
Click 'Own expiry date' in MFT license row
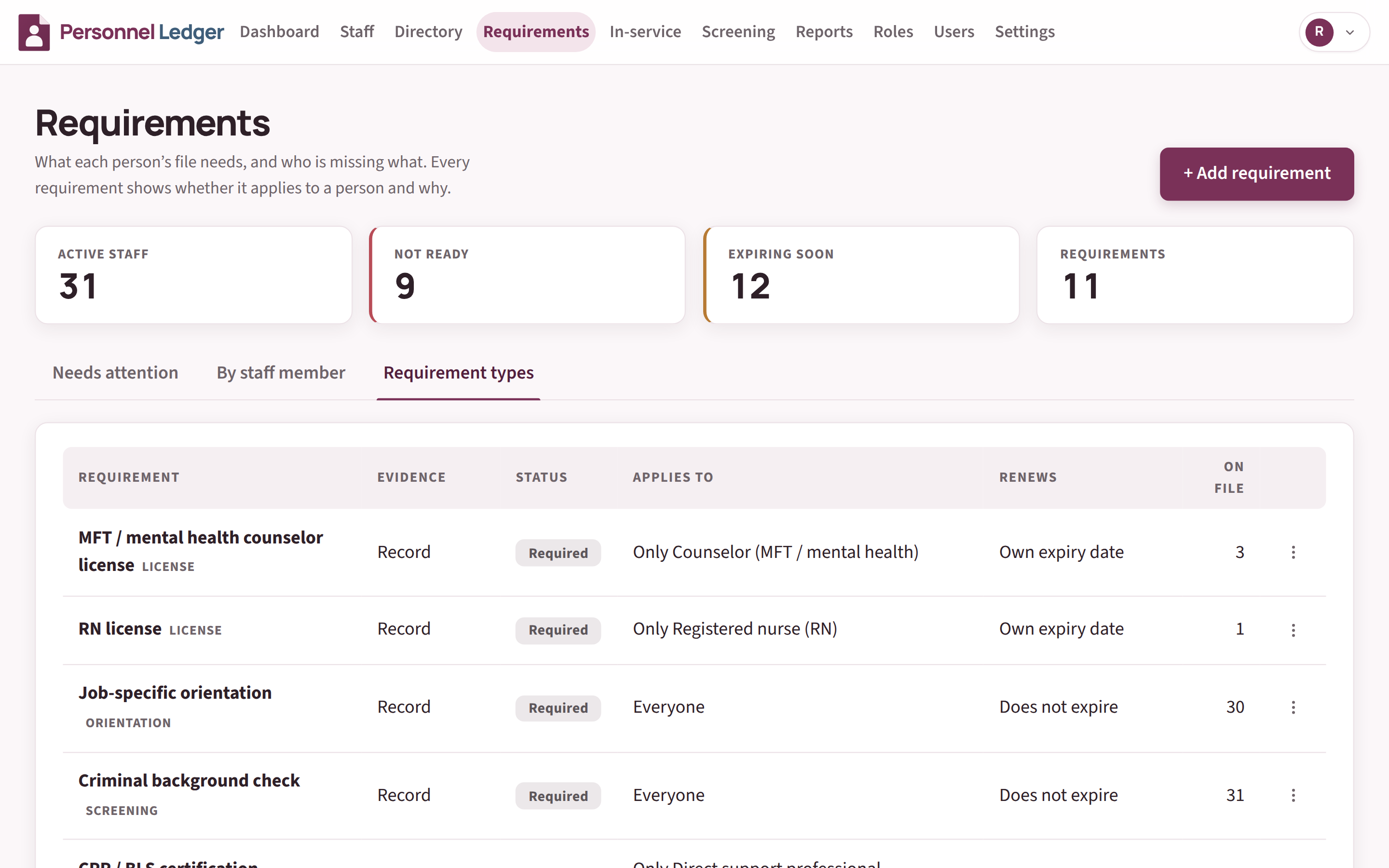click(1061, 552)
